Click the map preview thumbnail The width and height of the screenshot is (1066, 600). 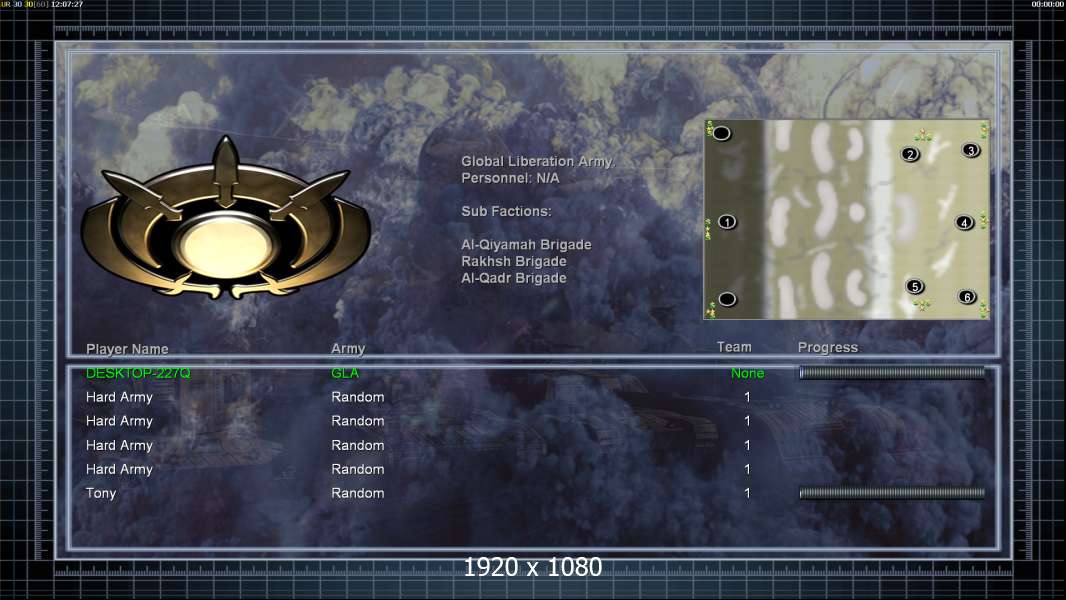[x=846, y=219]
